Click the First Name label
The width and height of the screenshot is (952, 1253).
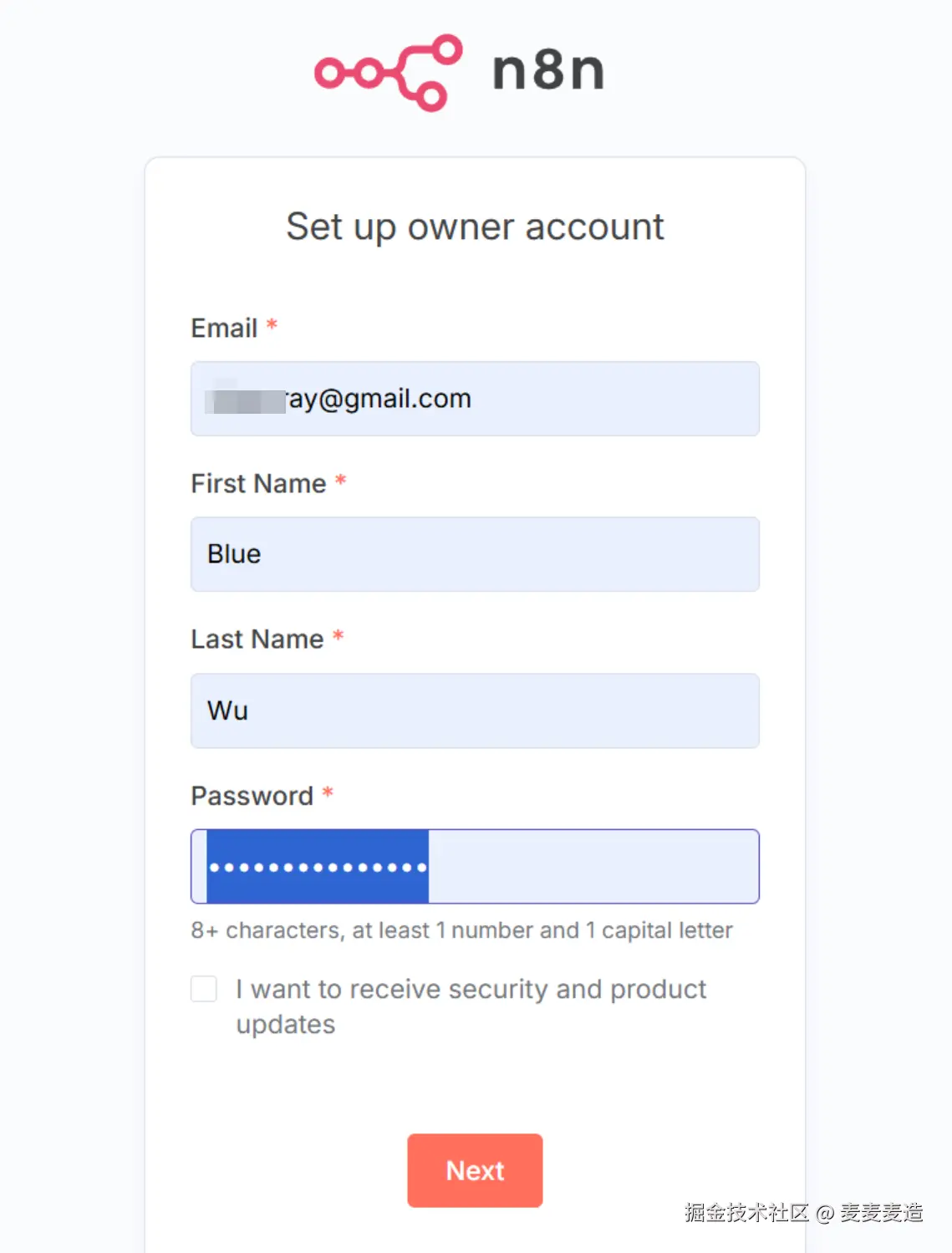pos(258,483)
